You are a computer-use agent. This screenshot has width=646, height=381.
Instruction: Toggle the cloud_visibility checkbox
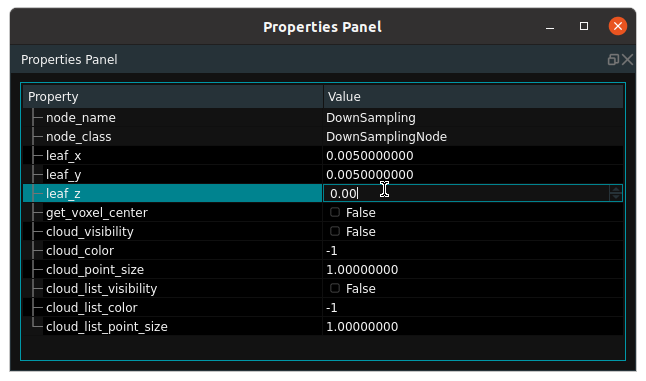pos(335,231)
